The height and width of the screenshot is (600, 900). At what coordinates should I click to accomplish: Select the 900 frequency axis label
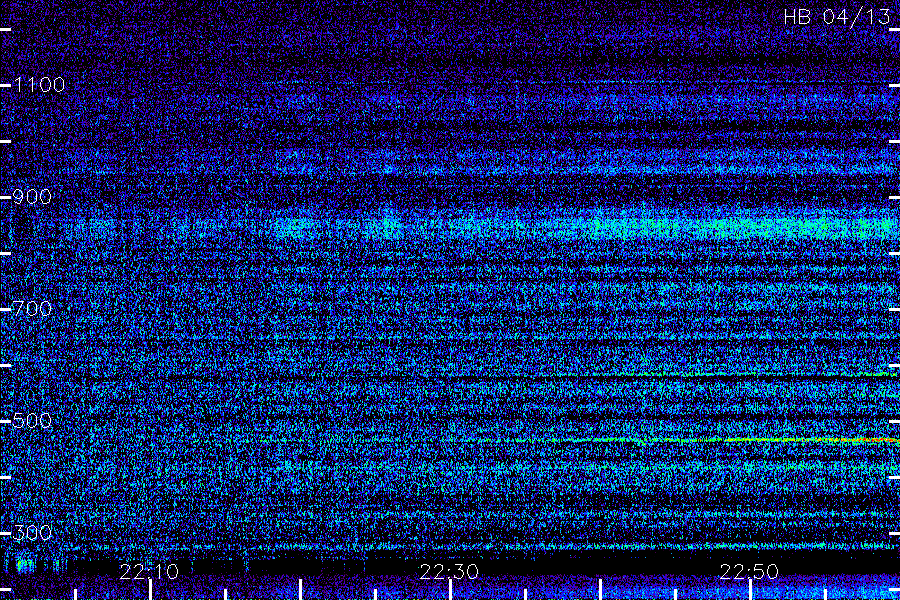point(32,197)
